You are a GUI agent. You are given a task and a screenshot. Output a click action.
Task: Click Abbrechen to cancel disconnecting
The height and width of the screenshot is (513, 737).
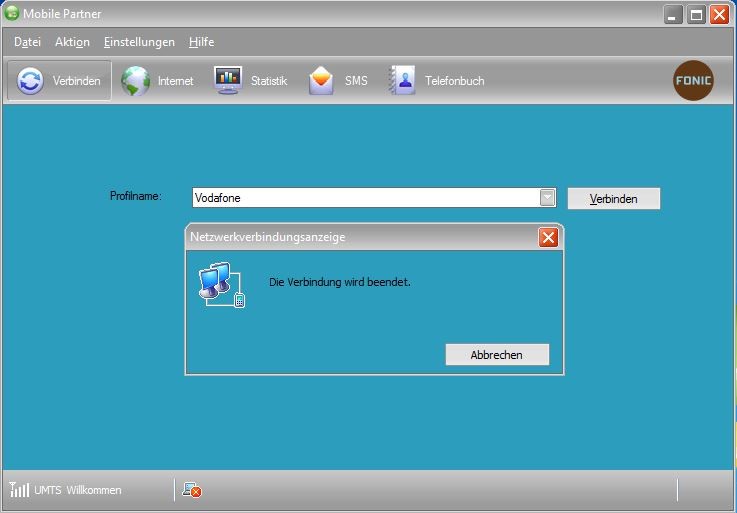coord(497,355)
